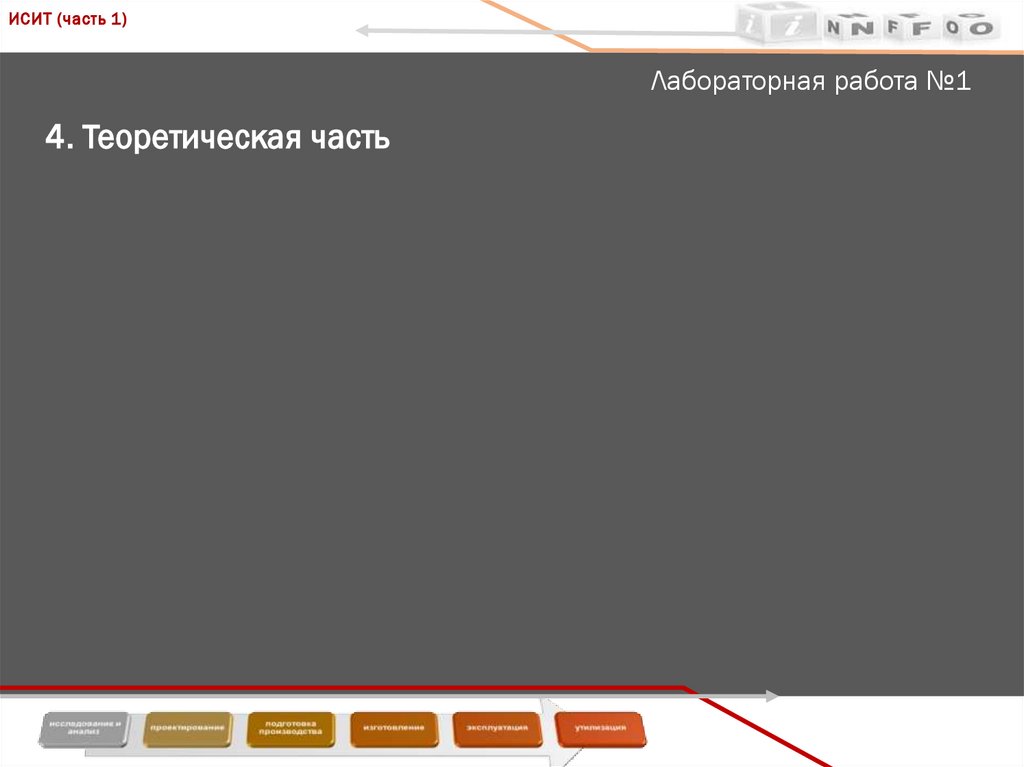Select the '4. Теоретическая часть' slide title
1024x767 pixels.
pyautogui.click(x=216, y=139)
